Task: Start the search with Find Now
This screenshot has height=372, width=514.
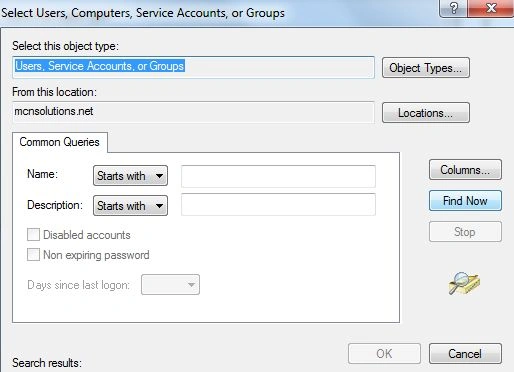Action: [465, 201]
